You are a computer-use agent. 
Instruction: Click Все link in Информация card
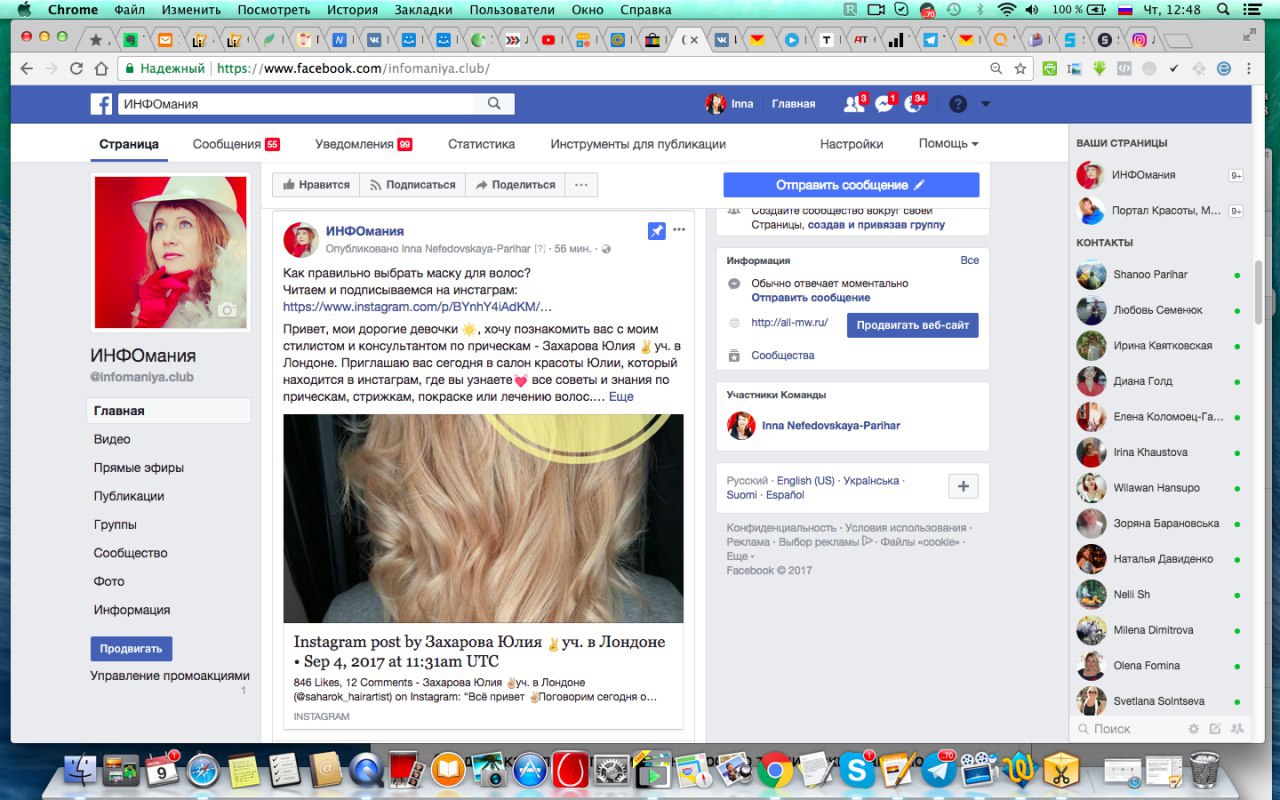[x=969, y=260]
